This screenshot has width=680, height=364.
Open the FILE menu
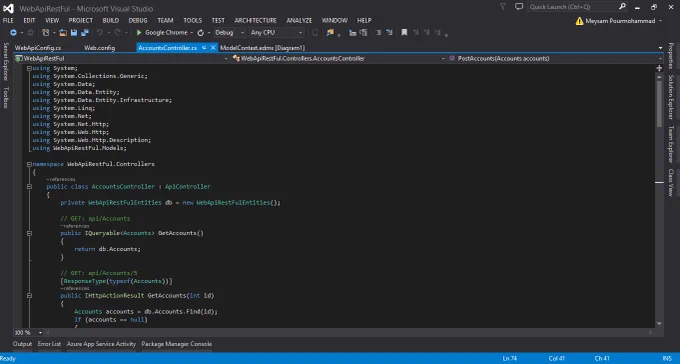click(x=8, y=20)
